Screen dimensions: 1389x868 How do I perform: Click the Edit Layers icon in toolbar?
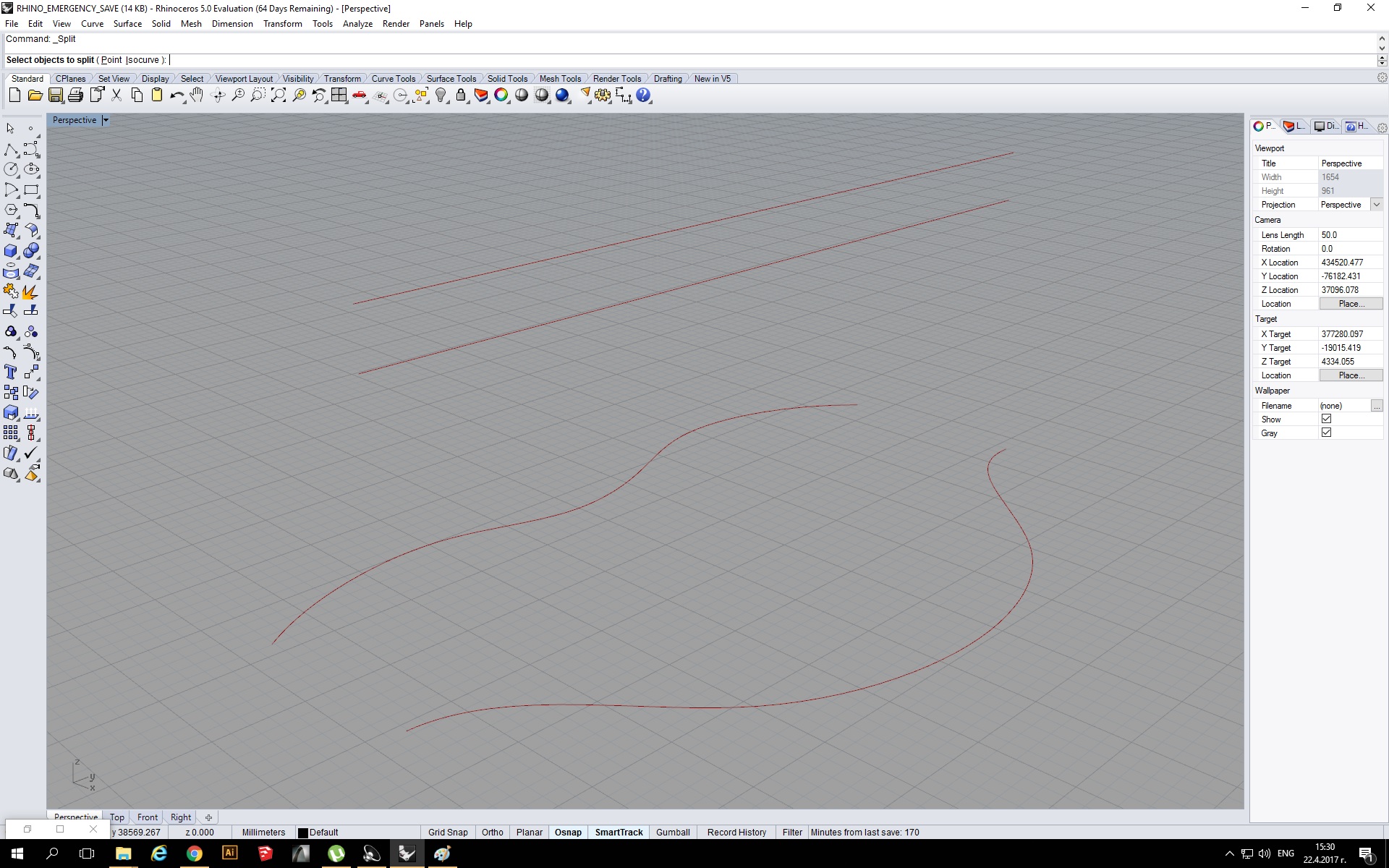[x=481, y=95]
